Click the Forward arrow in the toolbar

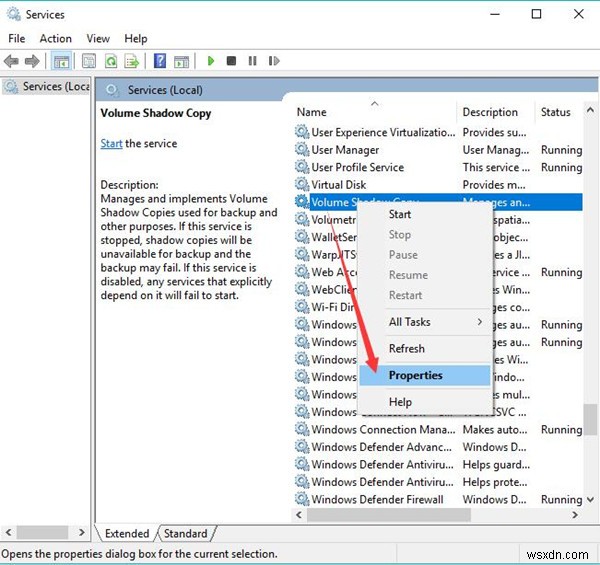(x=32, y=61)
